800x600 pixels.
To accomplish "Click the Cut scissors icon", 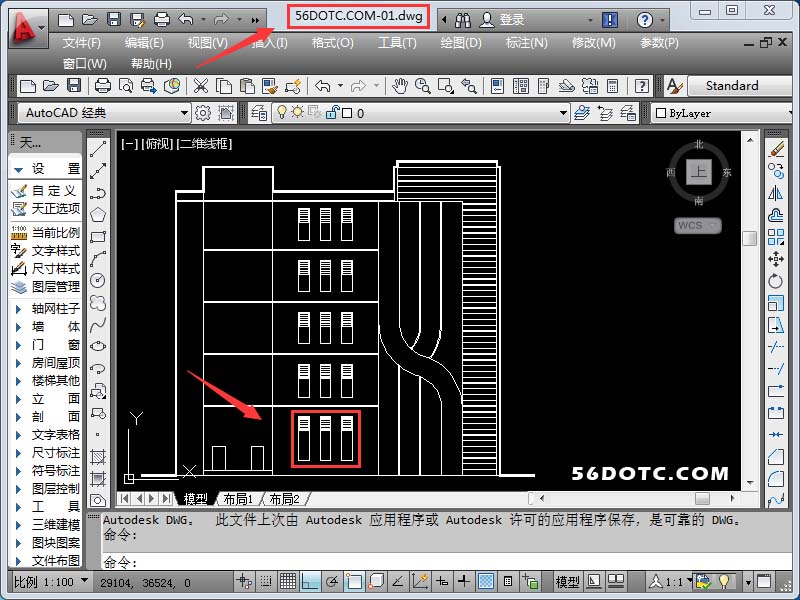I will click(201, 87).
